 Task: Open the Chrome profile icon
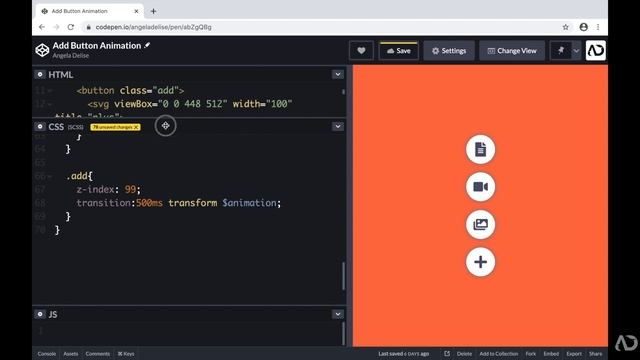584,27
